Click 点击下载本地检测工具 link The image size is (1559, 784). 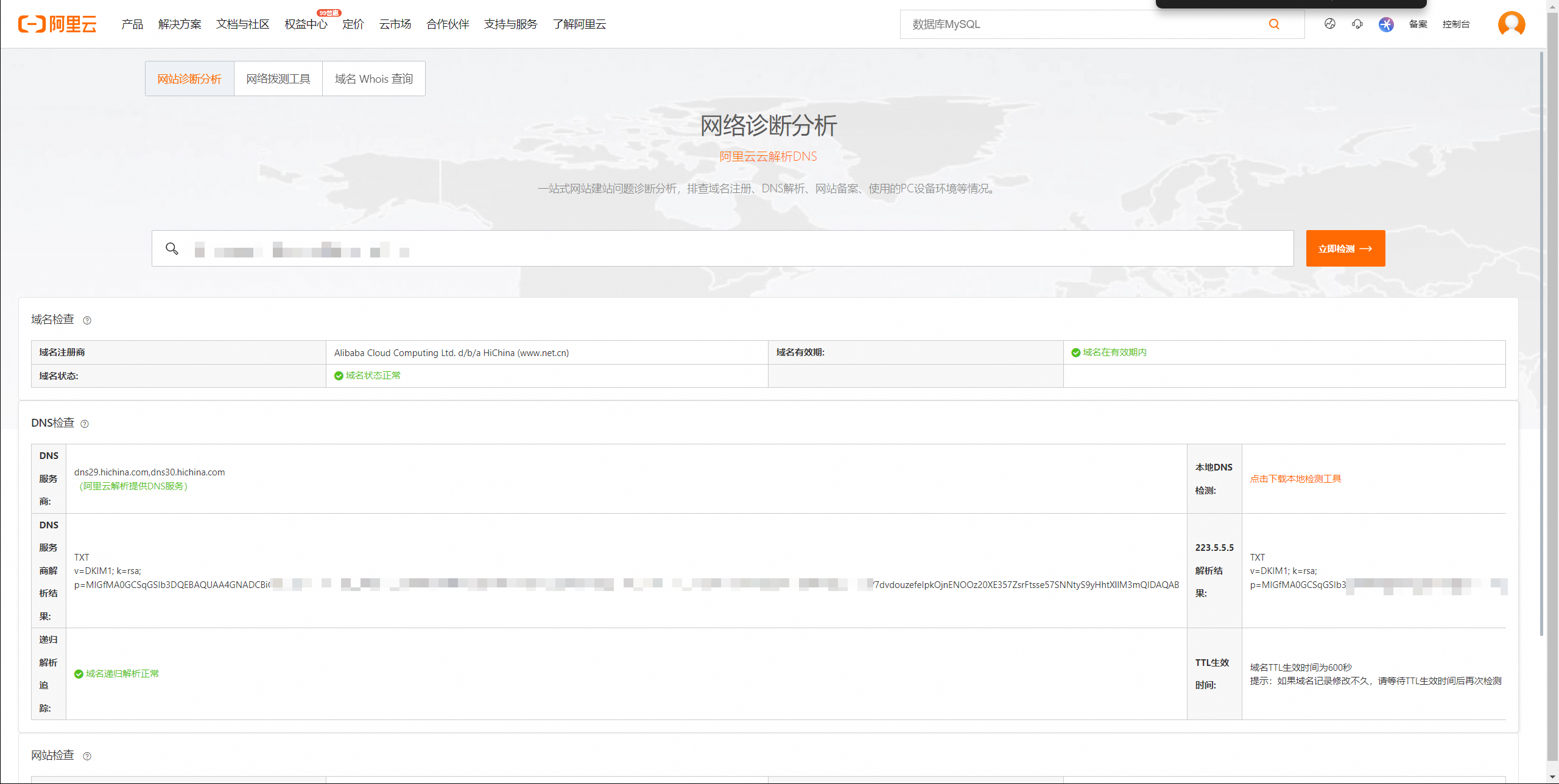[1295, 479]
